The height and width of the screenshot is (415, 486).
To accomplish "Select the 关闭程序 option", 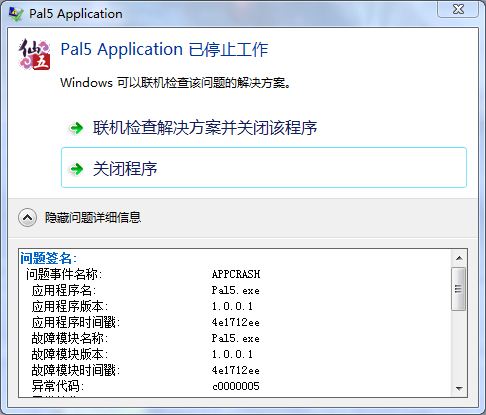I will [264, 168].
